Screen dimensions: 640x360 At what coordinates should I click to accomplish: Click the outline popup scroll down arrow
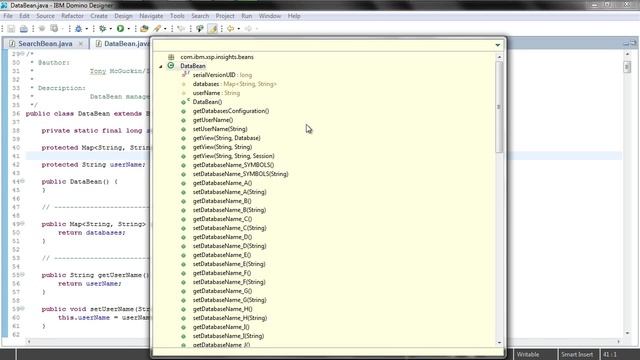[499, 343]
